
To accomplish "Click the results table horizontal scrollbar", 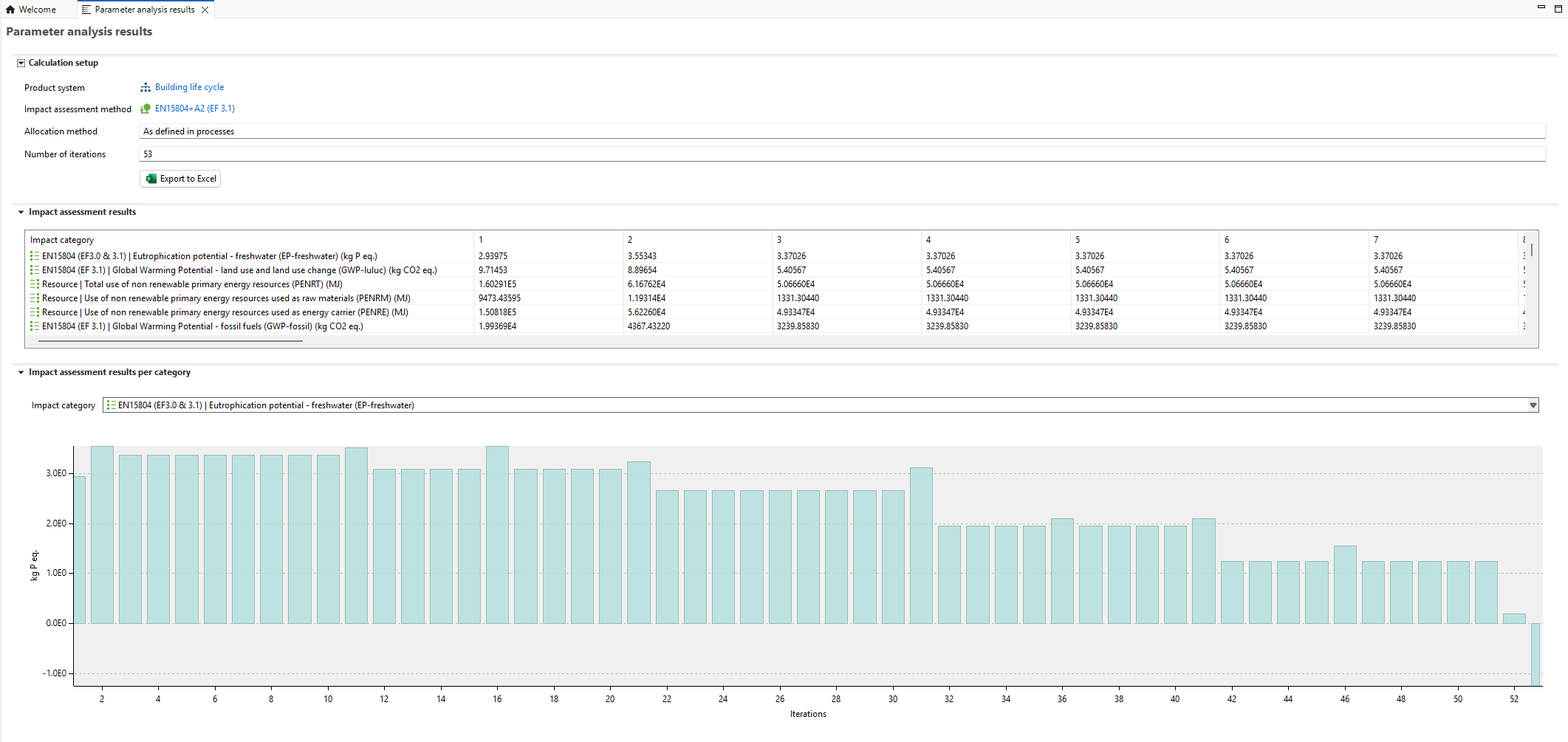I will point(170,341).
